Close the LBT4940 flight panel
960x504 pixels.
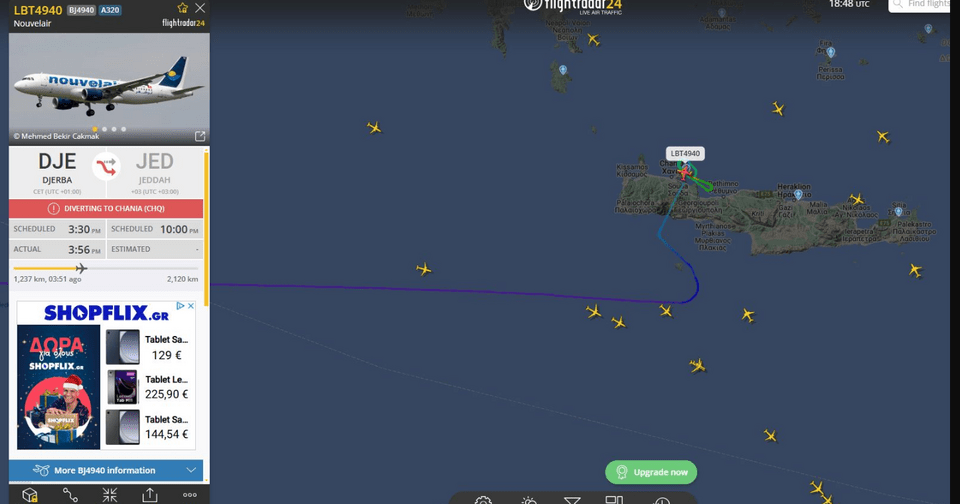[200, 8]
